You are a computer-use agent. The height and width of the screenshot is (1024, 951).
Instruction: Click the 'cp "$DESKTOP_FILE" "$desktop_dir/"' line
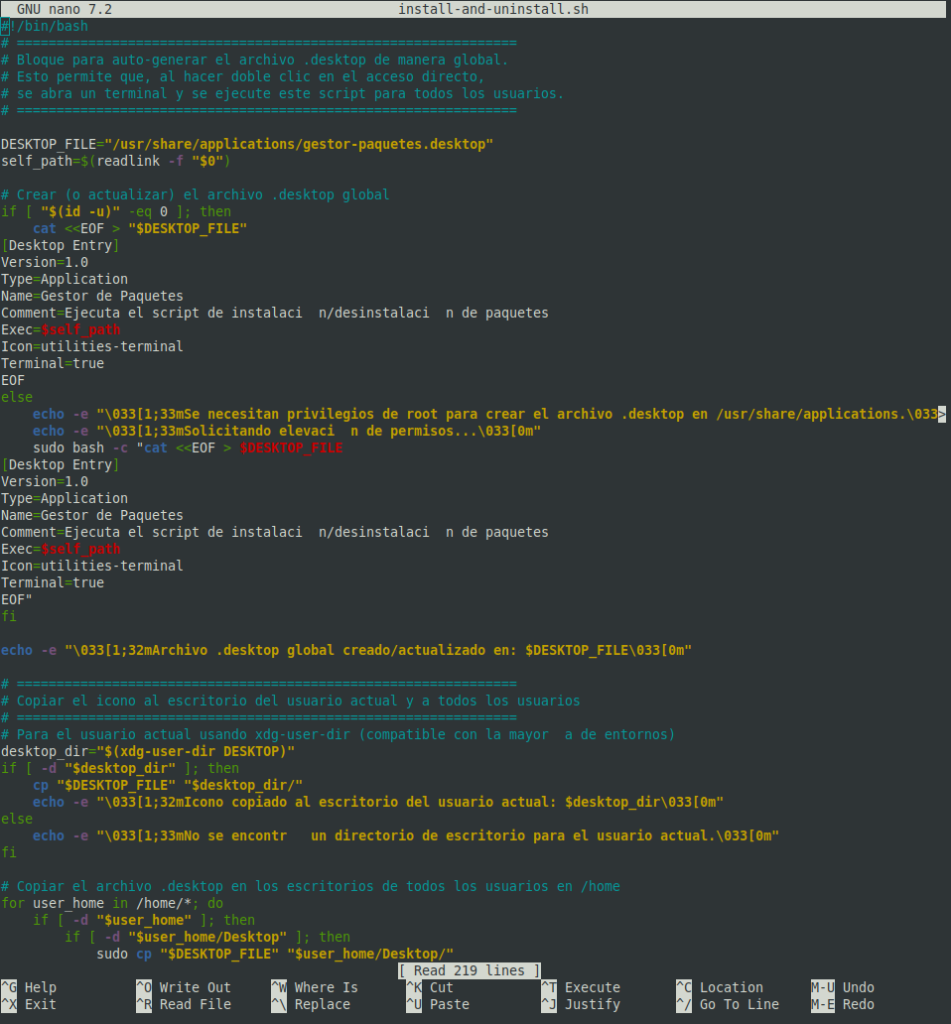168,785
